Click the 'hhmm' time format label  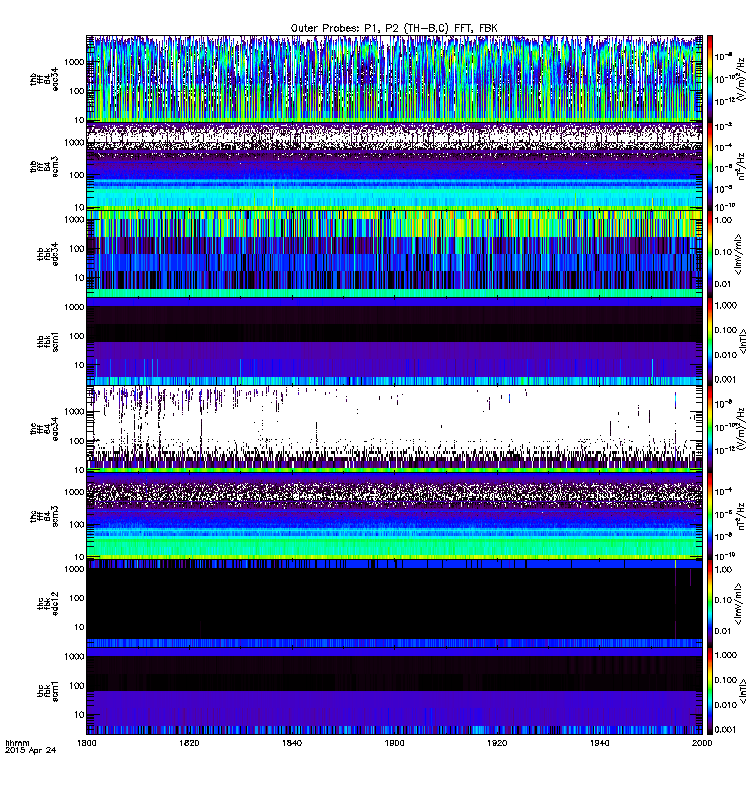17,743
